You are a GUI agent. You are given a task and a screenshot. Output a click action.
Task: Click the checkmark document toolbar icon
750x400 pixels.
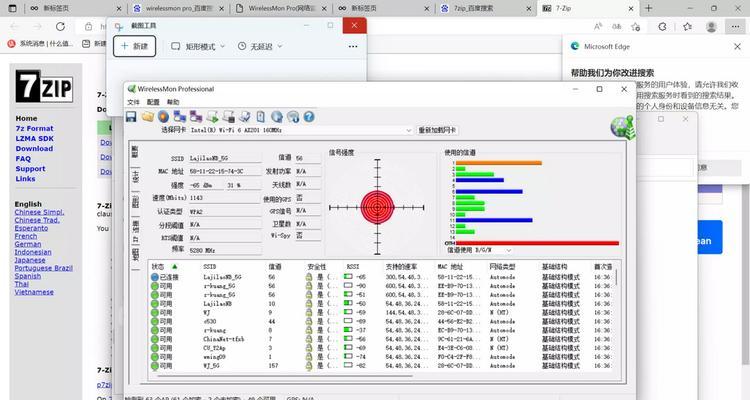245,117
